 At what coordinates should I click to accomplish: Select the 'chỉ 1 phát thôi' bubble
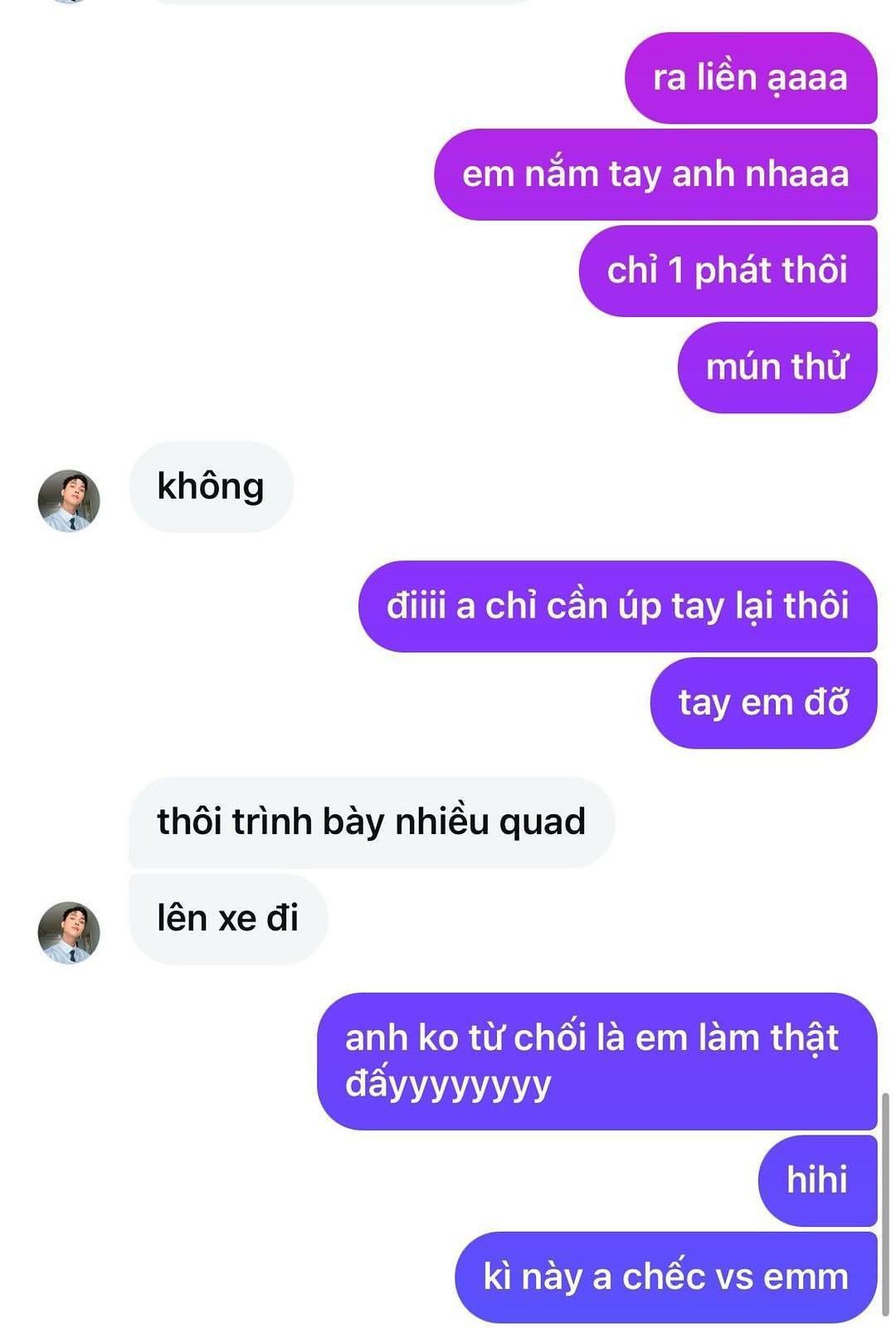pyautogui.click(x=728, y=271)
